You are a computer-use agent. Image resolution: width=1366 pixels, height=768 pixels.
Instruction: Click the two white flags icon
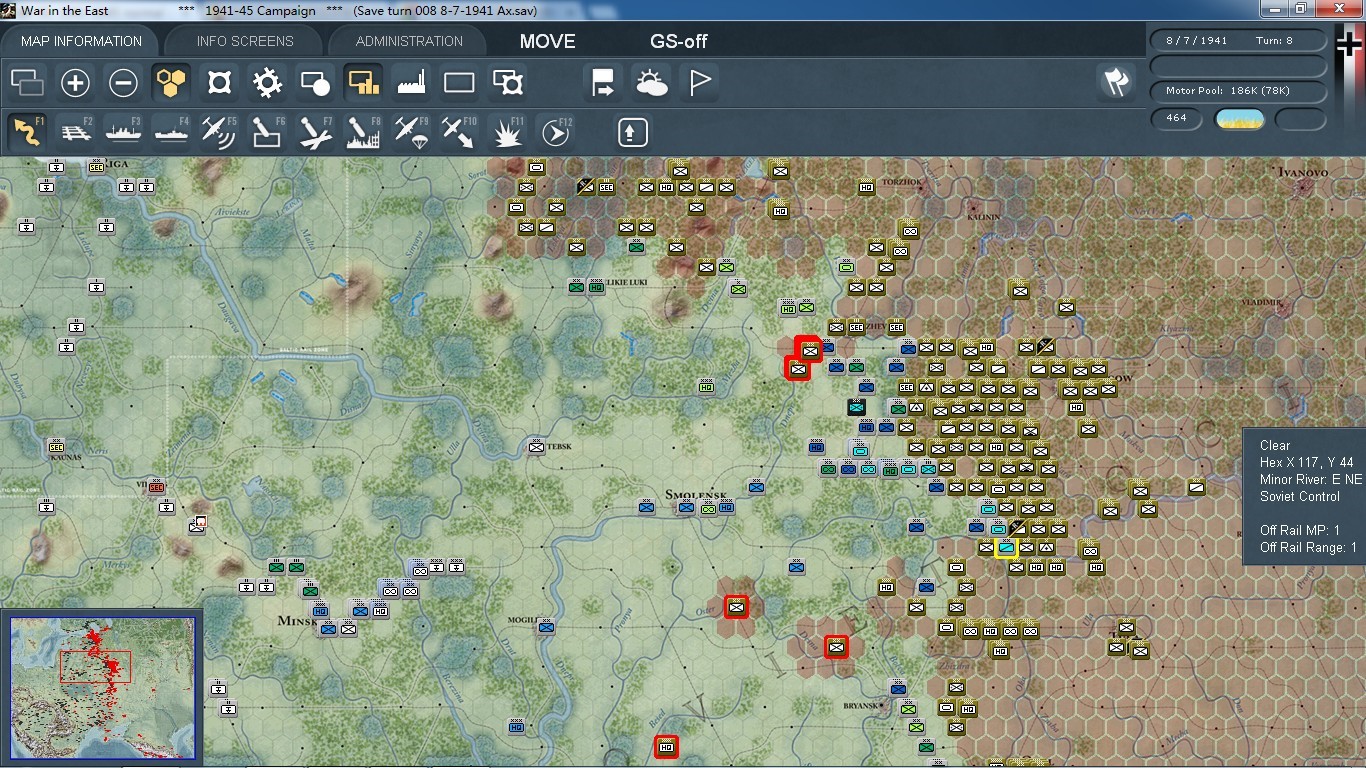pyautogui.click(x=1116, y=82)
